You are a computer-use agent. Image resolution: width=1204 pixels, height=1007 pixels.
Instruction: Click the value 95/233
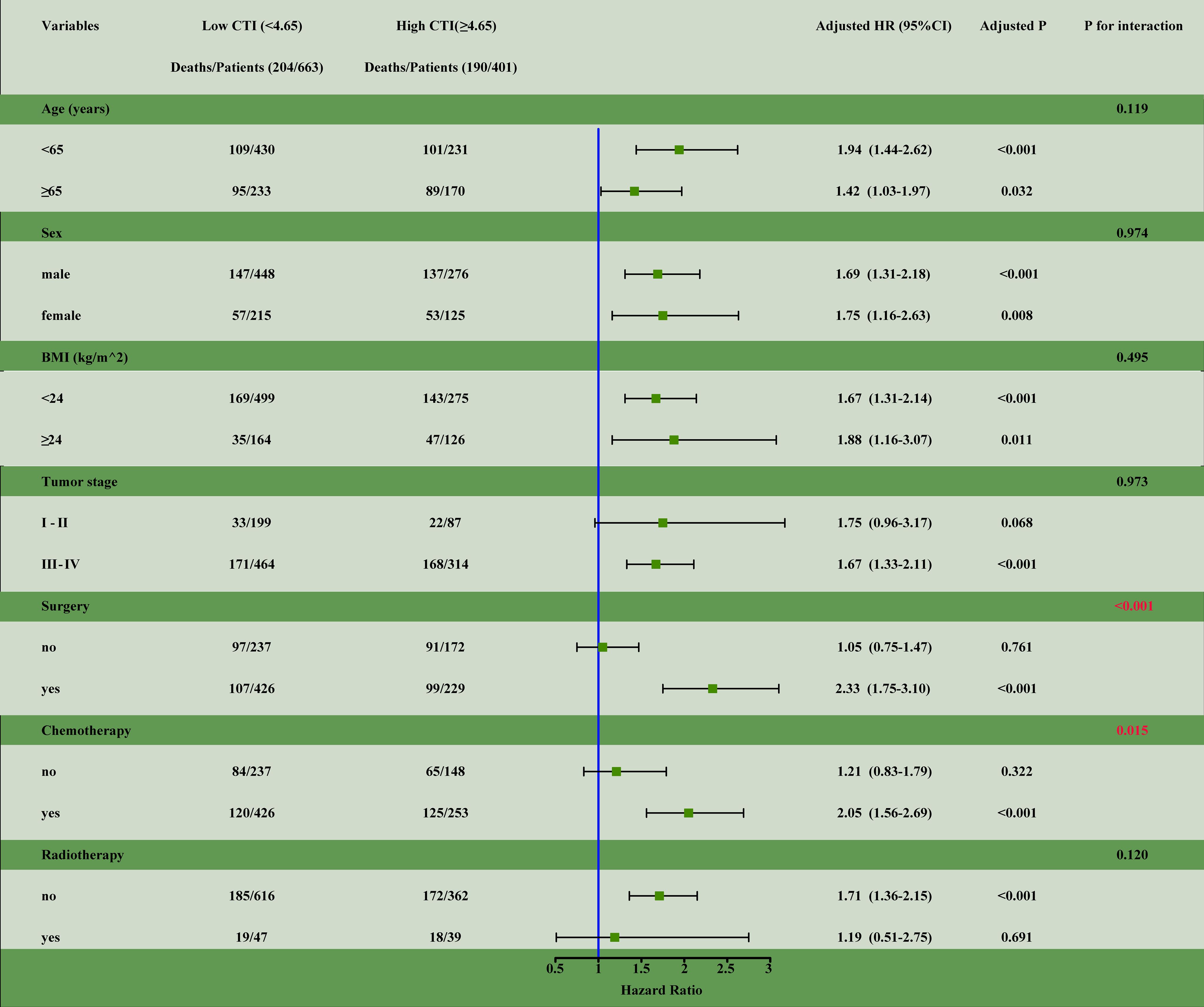252,191
